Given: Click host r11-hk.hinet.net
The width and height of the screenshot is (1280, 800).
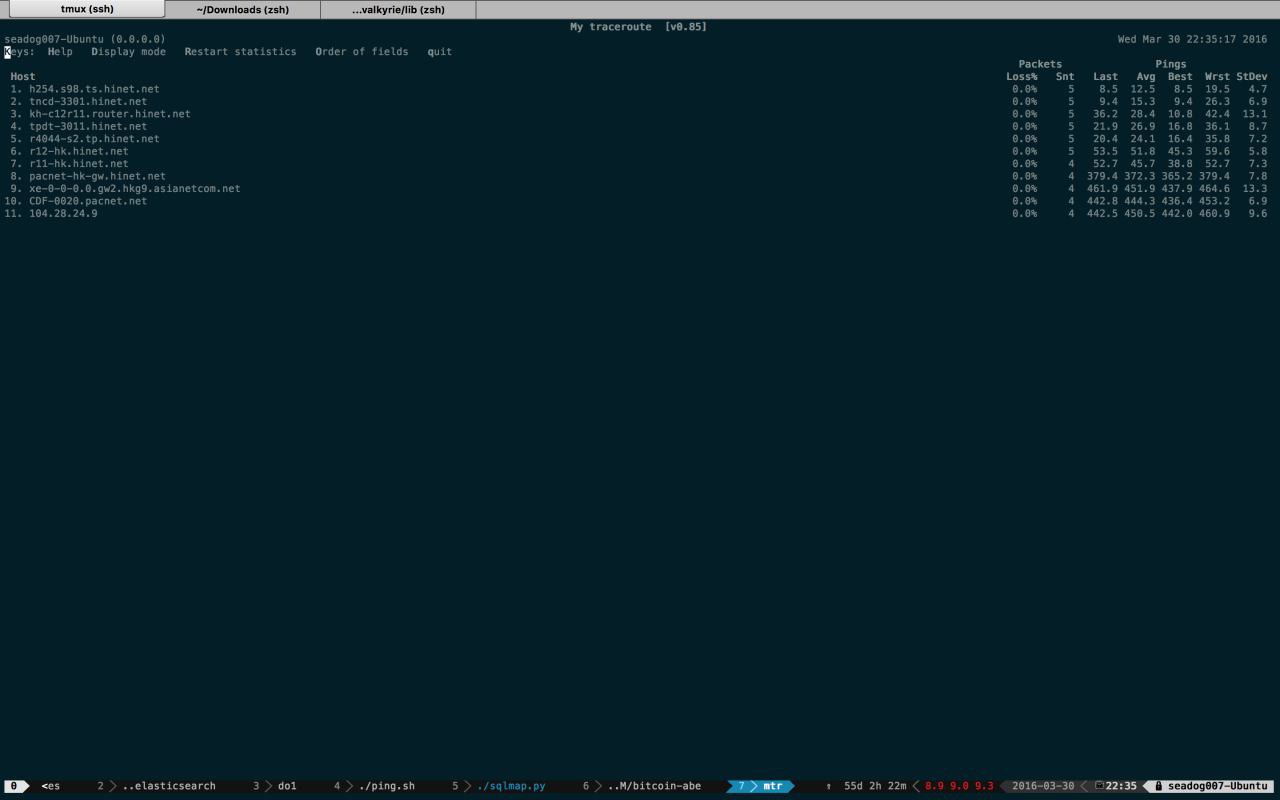Looking at the screenshot, I should click(x=79, y=164).
